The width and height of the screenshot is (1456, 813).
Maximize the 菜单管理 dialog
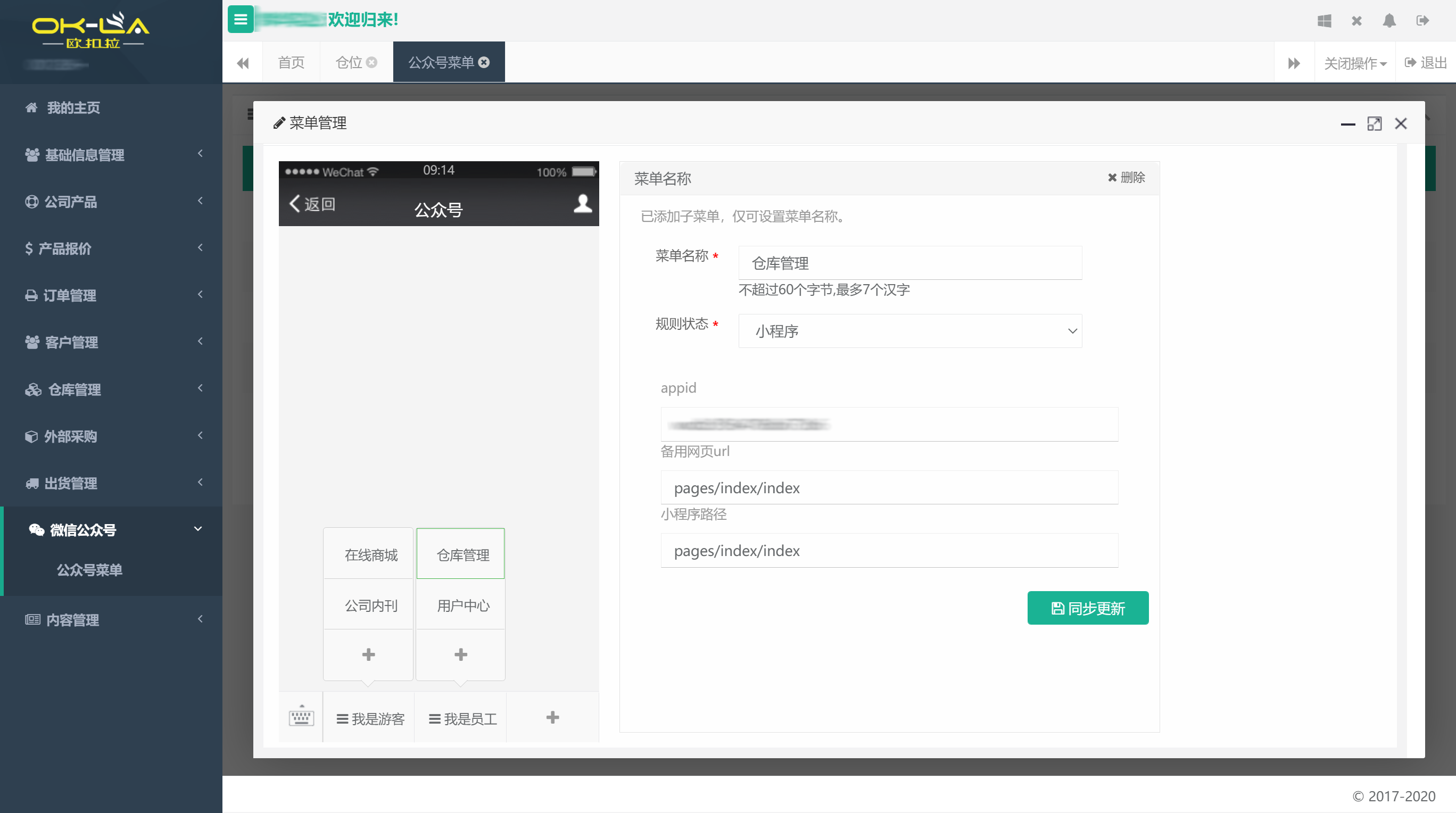(x=1375, y=124)
